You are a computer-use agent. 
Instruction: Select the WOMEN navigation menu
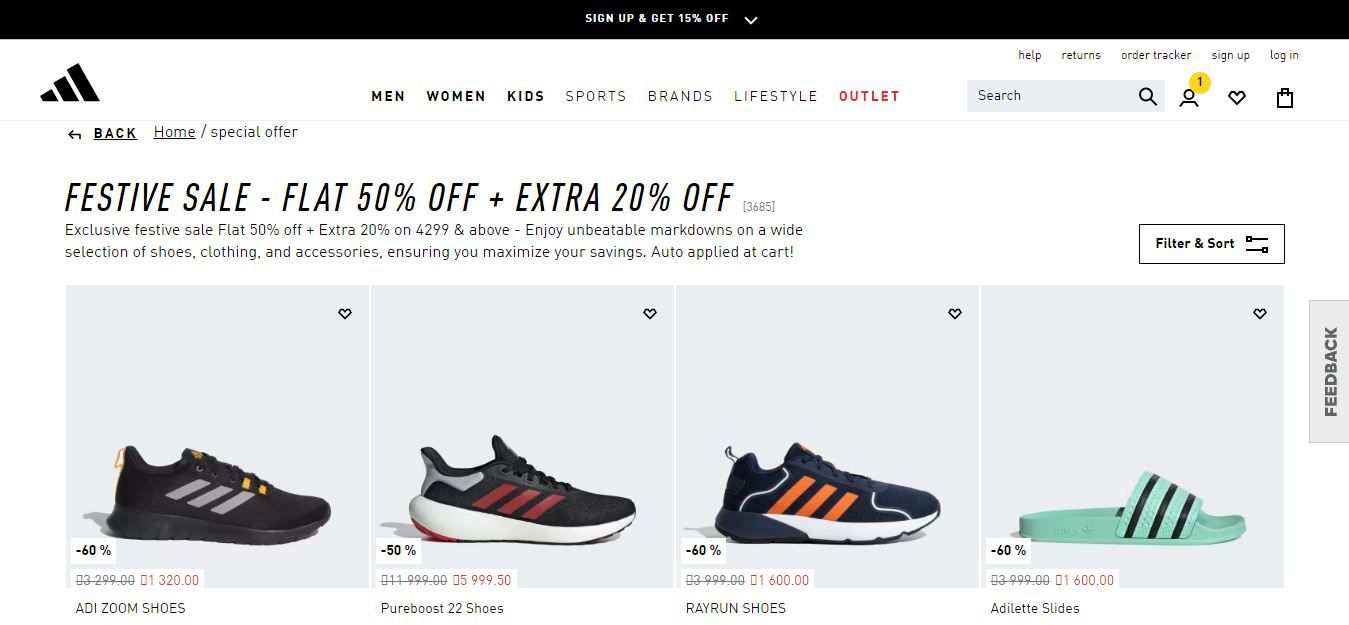pyautogui.click(x=456, y=96)
